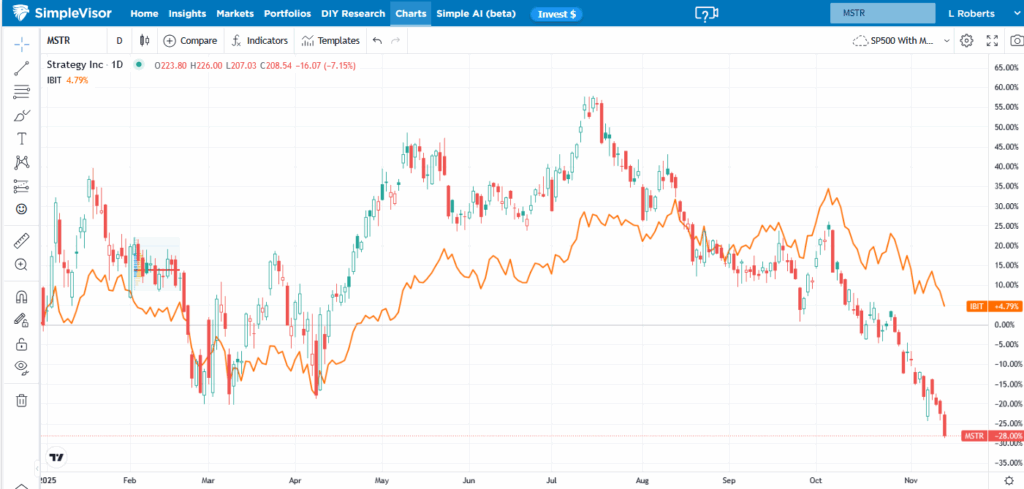The width and height of the screenshot is (1024, 489).
Task: Take a chart snapshot with camera icon
Action: tap(1017, 40)
